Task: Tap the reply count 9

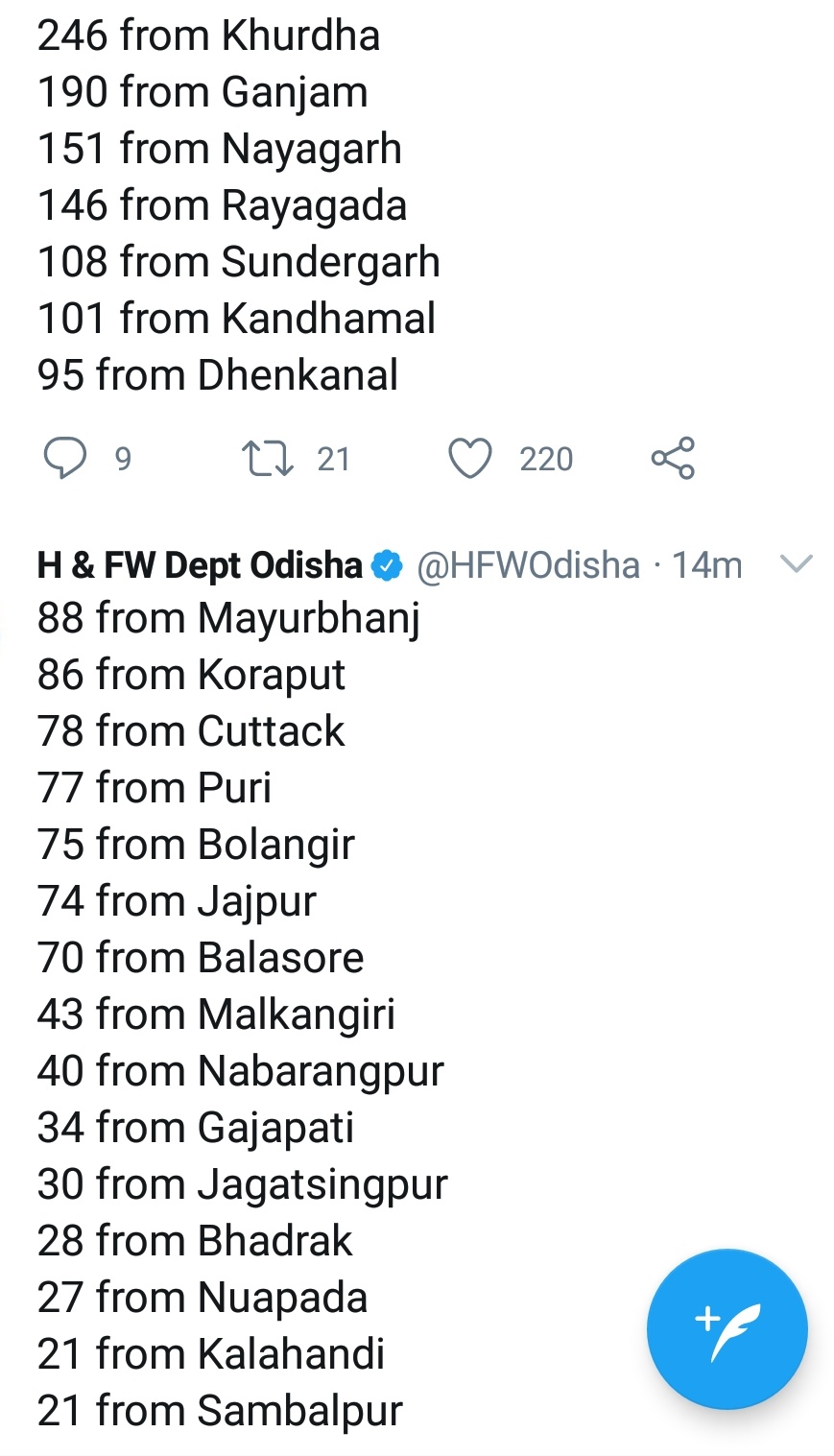Action: click(x=123, y=460)
